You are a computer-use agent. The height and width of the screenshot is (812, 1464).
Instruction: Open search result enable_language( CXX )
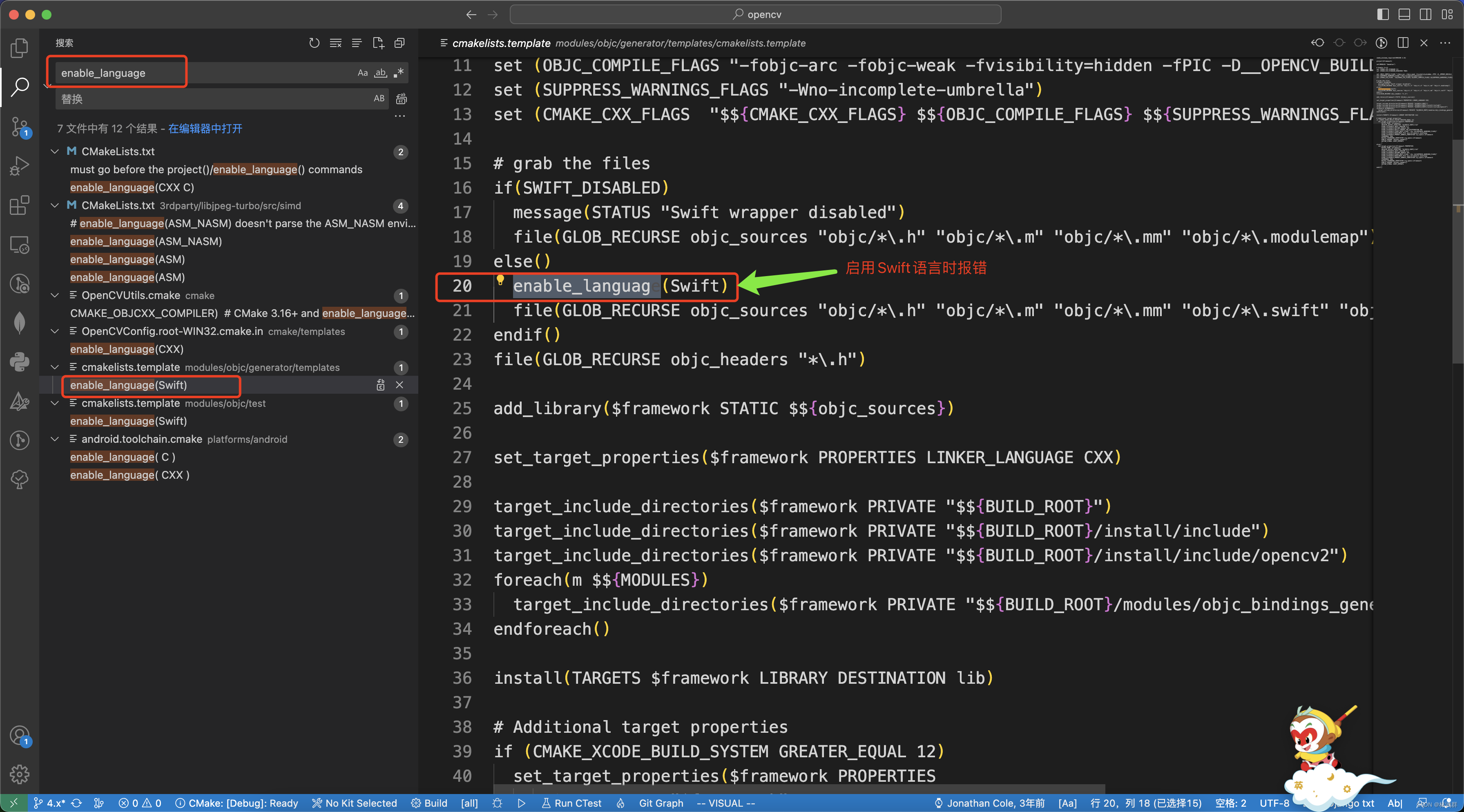click(129, 475)
